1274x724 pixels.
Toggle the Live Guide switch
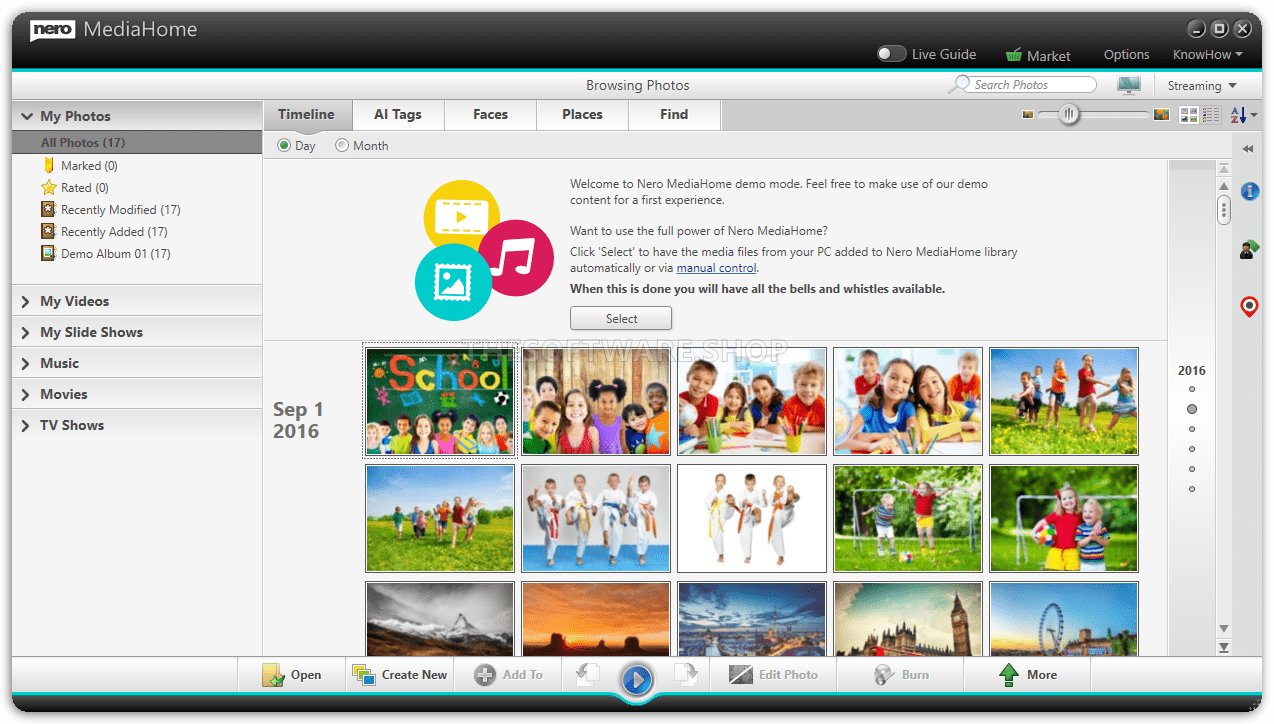[x=892, y=54]
